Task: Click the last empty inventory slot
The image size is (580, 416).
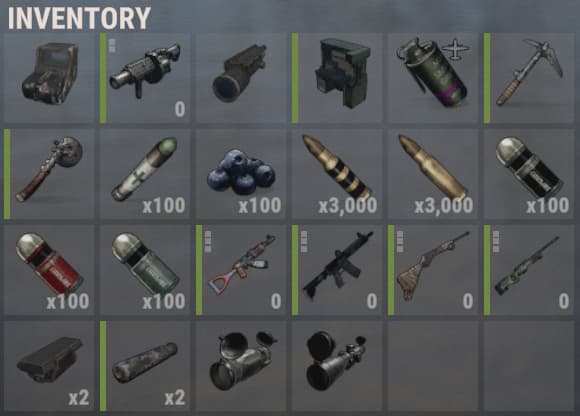Action: point(529,366)
